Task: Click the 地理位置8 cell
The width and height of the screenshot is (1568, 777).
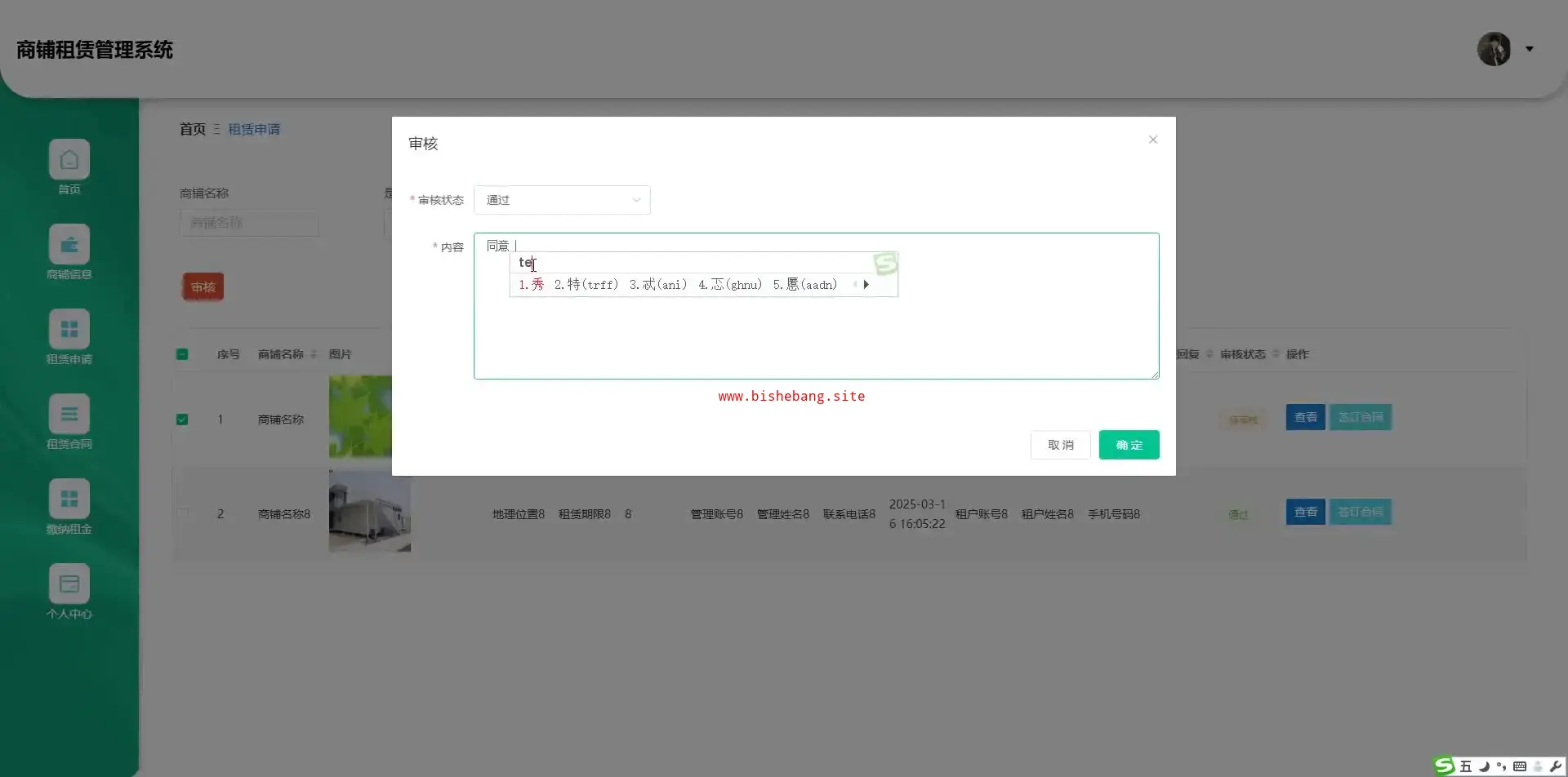Action: coord(519,514)
